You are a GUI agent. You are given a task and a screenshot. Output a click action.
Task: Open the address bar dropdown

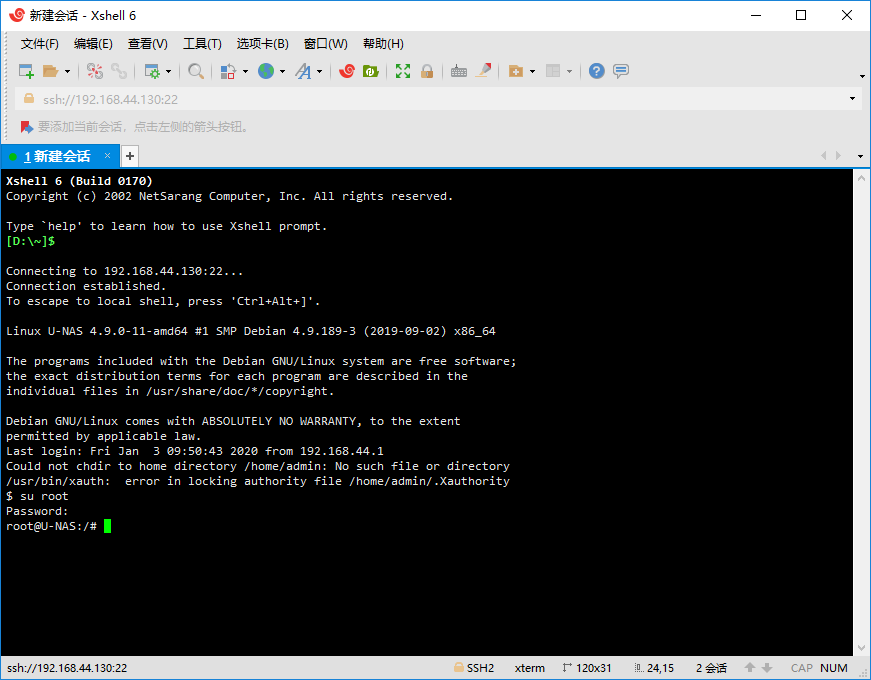click(850, 99)
